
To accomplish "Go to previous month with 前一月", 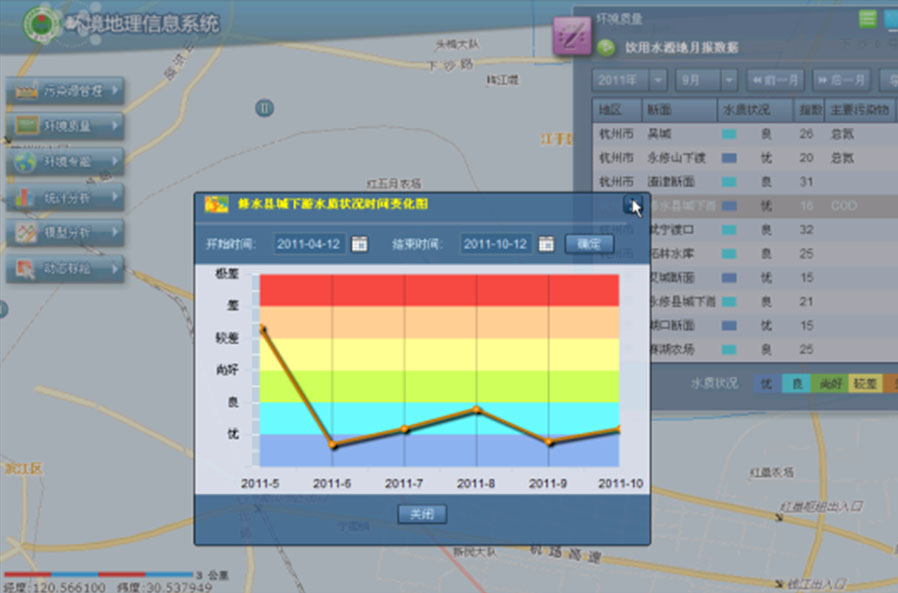I will point(775,80).
